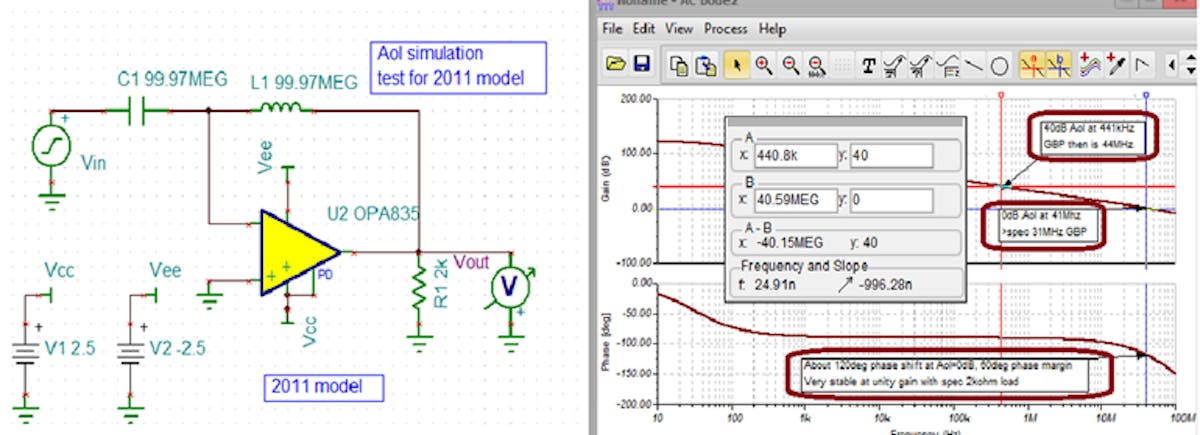The height and width of the screenshot is (435, 1200).
Task: Pick the circle drawing tool
Action: 999,66
